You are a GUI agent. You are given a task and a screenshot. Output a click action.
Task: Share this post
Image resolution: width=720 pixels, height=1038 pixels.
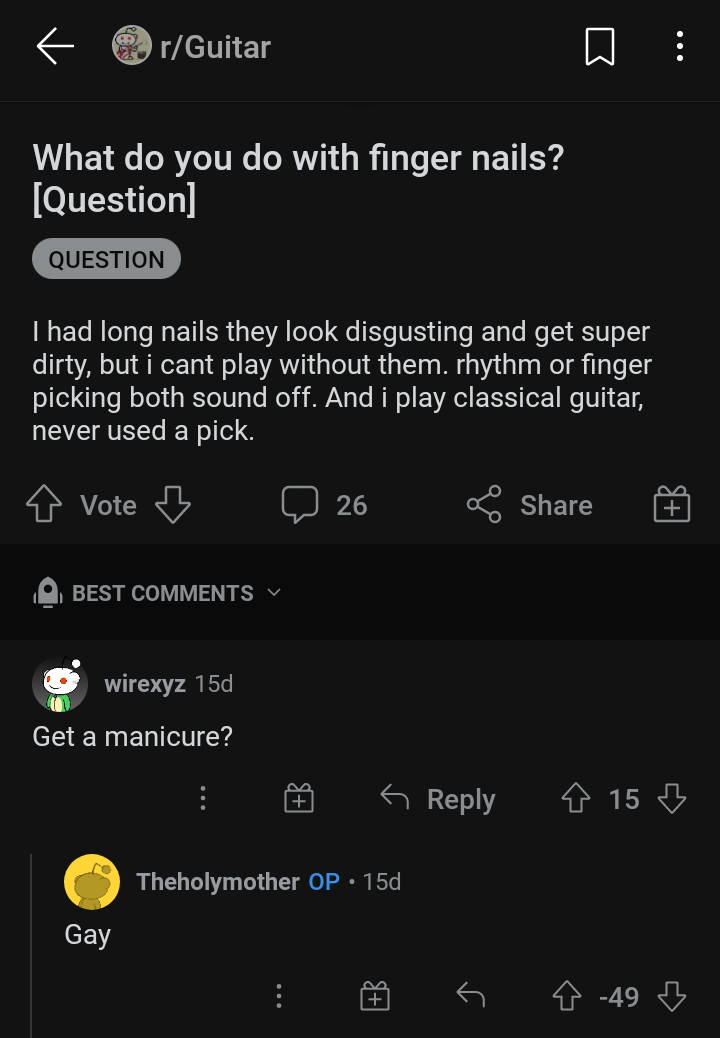click(x=530, y=505)
